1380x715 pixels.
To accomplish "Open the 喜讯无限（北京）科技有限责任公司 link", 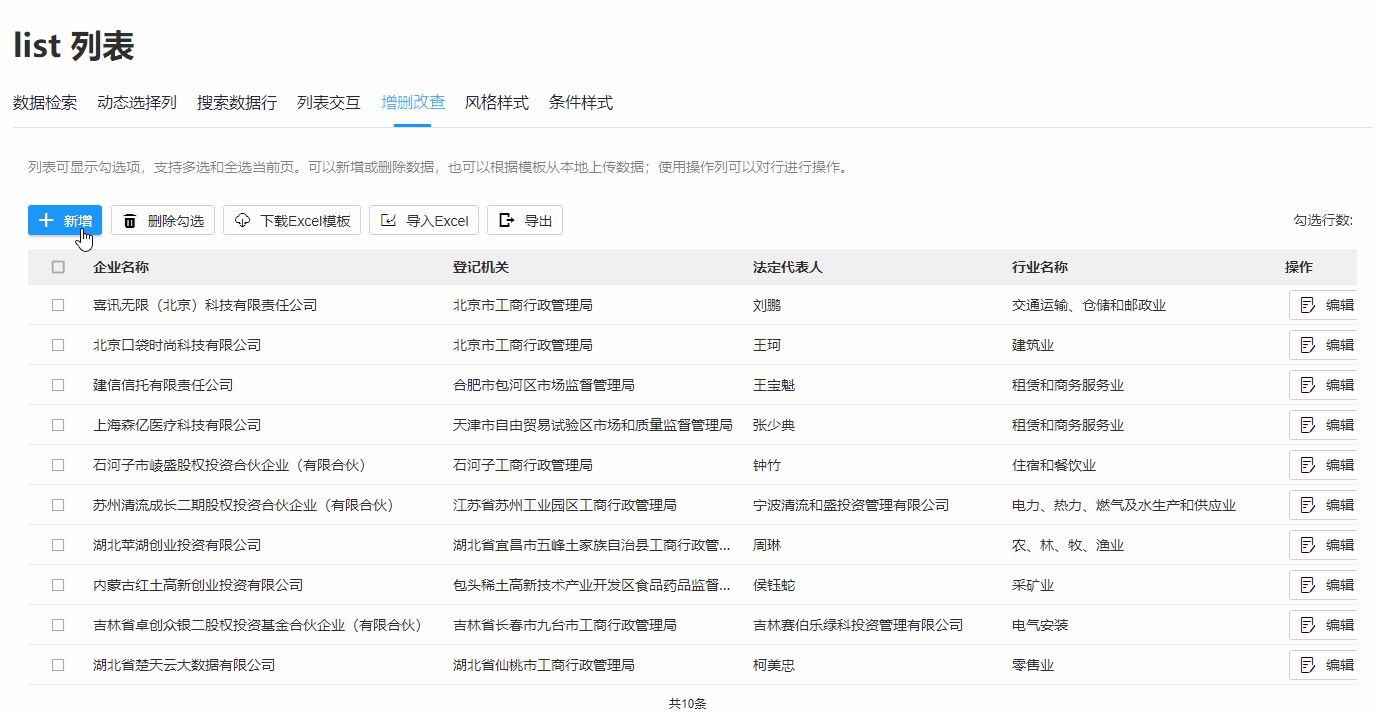I will click(x=206, y=304).
